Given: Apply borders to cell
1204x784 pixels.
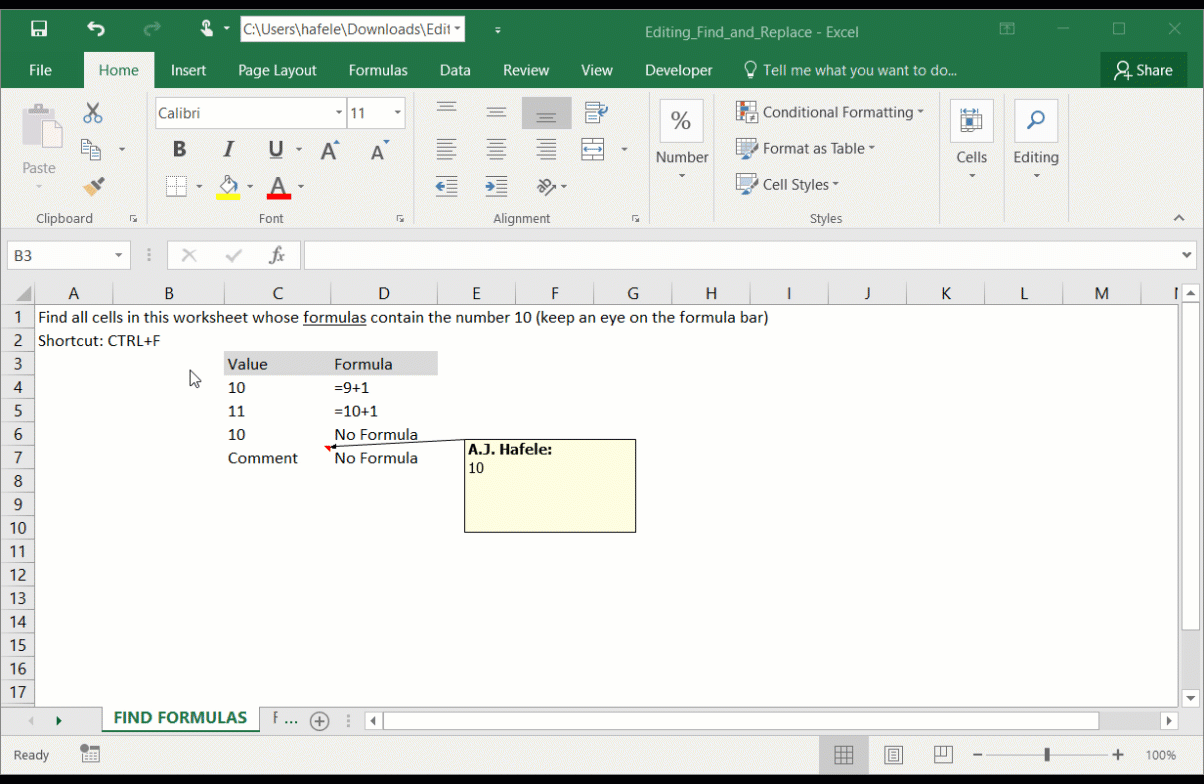Looking at the screenshot, I should pyautogui.click(x=176, y=186).
